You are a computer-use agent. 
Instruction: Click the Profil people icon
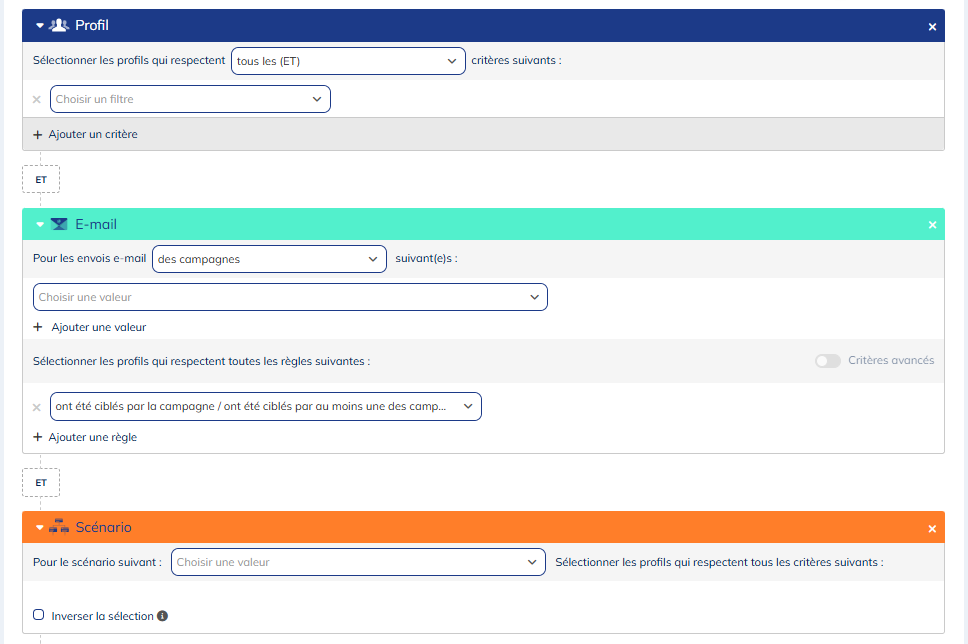(59, 25)
